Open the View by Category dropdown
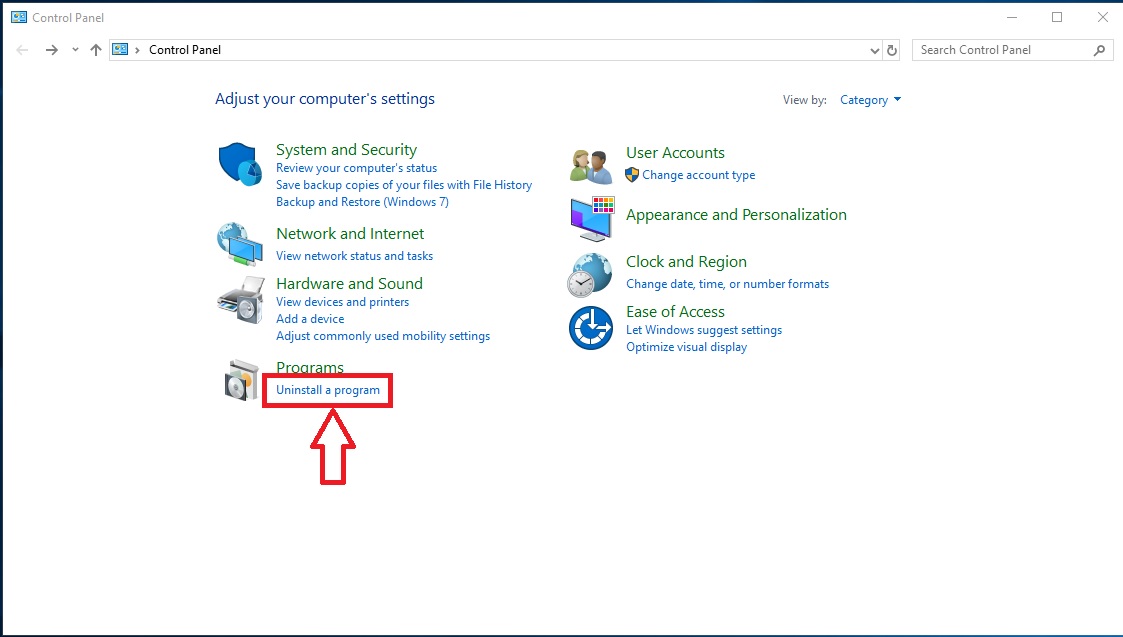Screen dimensions: 1123x637 (870, 100)
